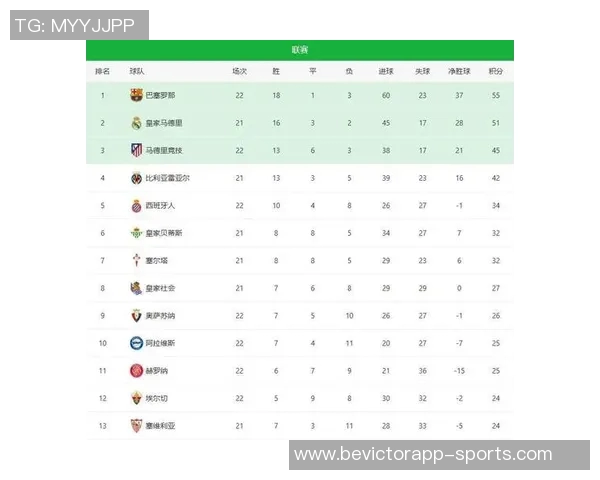Click the Real Madrid (皇家马德里) crest
600x480 pixels.
pyautogui.click(x=137, y=123)
